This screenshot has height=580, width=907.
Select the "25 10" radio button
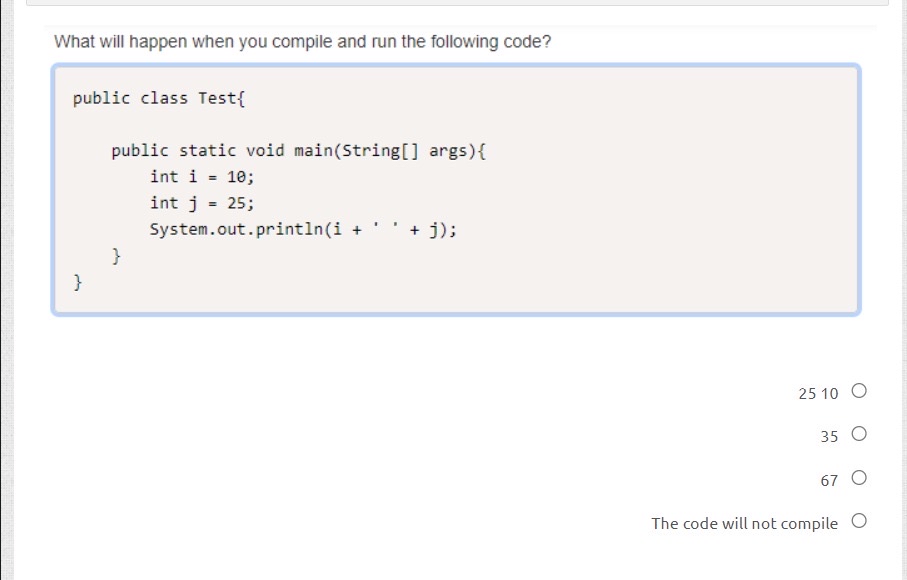858,392
